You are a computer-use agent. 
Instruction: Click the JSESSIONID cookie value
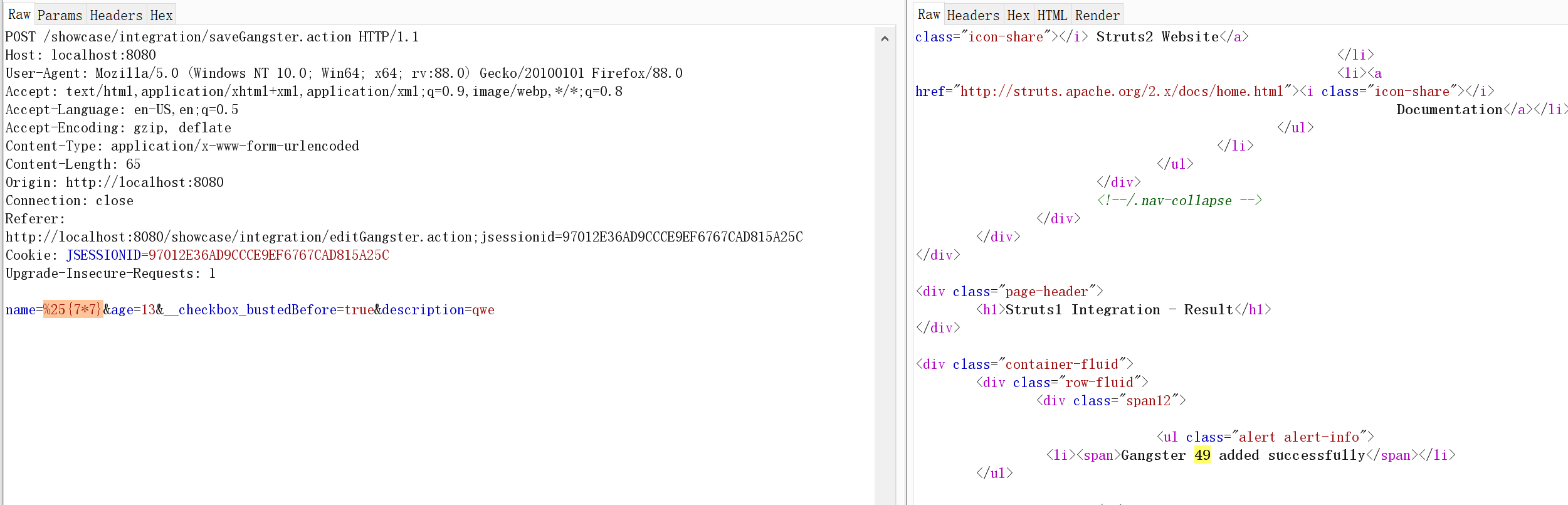pos(269,255)
